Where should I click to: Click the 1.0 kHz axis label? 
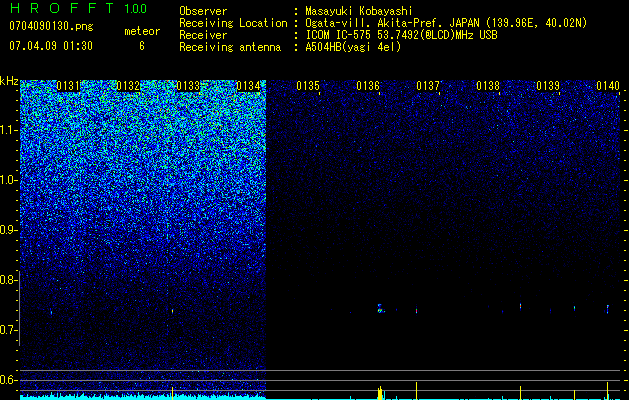point(8,180)
